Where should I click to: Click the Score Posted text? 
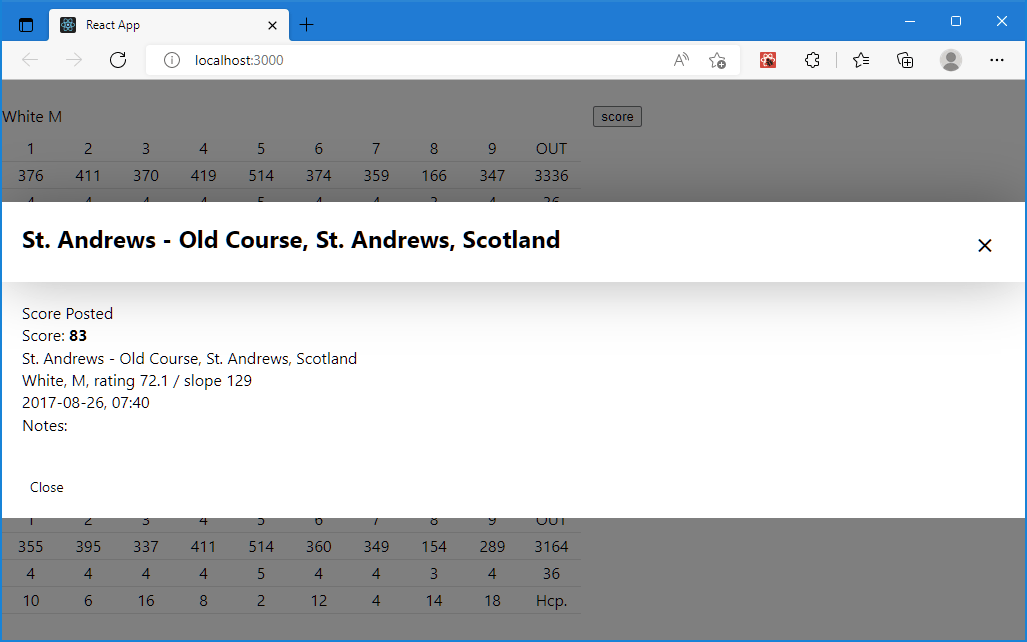coord(67,314)
